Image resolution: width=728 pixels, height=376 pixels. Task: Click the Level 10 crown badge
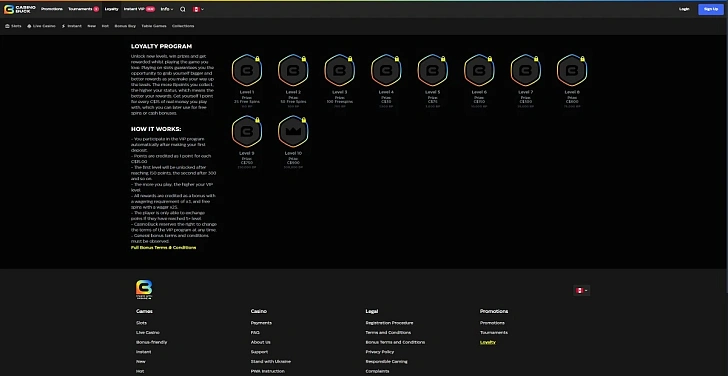pos(293,131)
